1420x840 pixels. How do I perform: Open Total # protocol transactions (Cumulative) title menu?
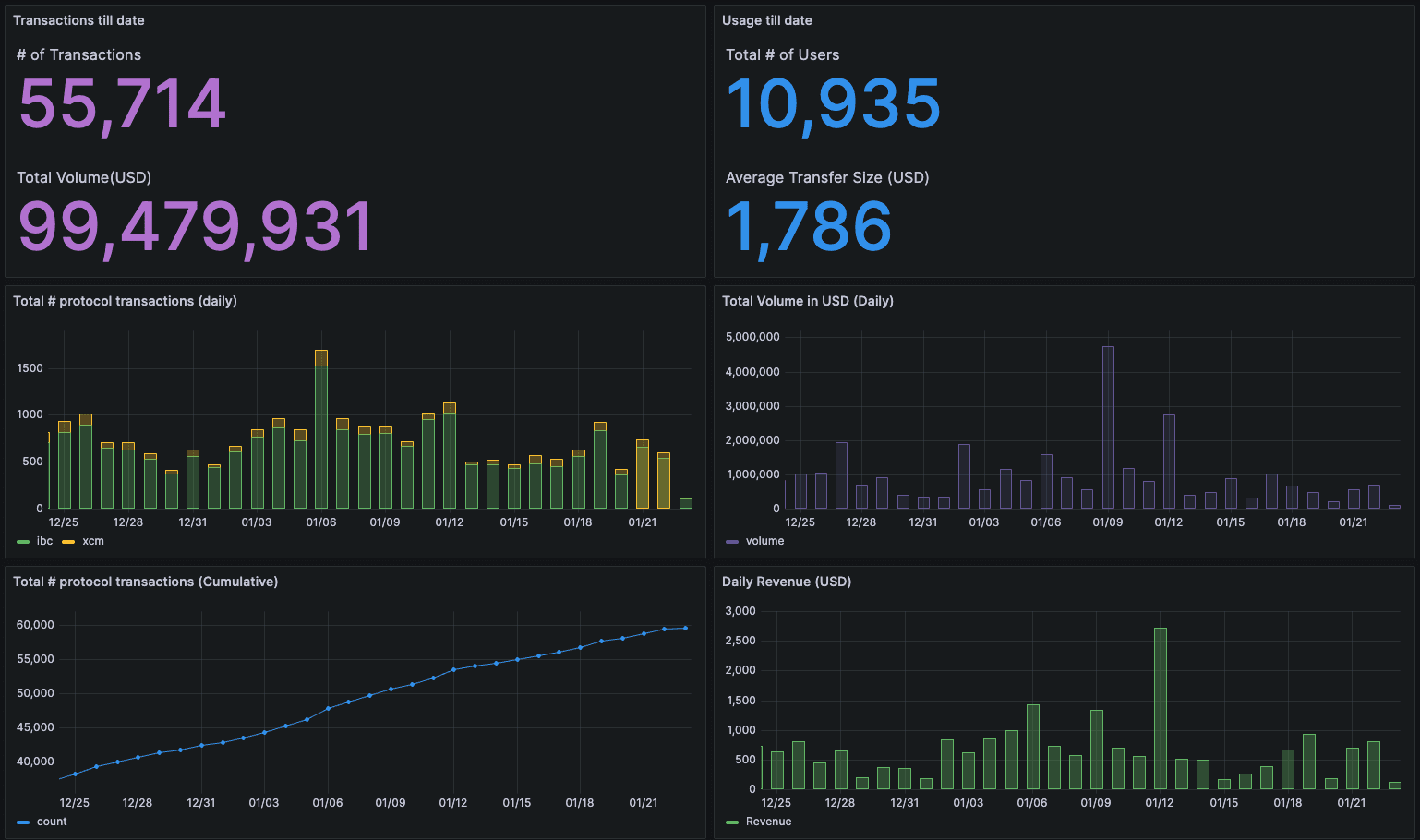[145, 582]
